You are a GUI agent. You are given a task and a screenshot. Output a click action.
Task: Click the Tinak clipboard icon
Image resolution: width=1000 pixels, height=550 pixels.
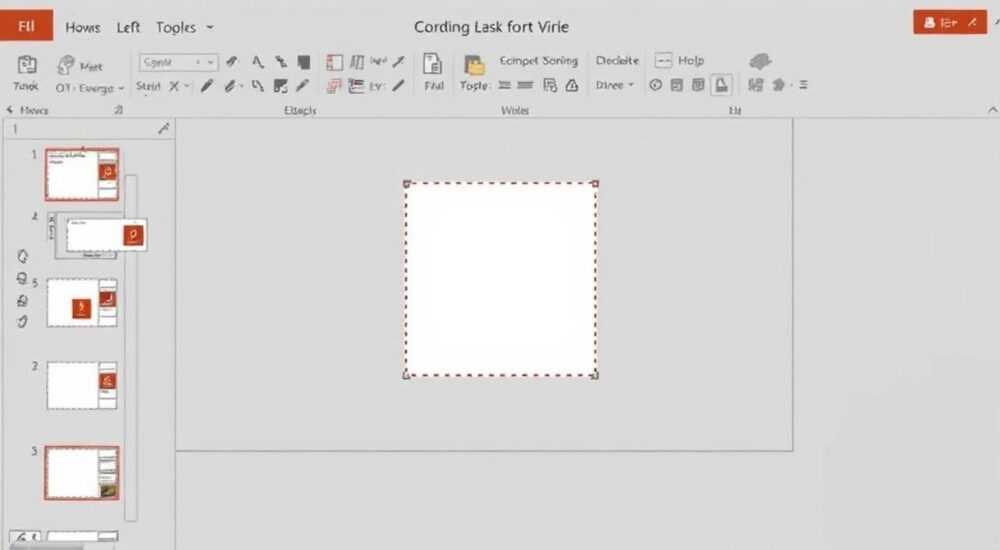27,66
